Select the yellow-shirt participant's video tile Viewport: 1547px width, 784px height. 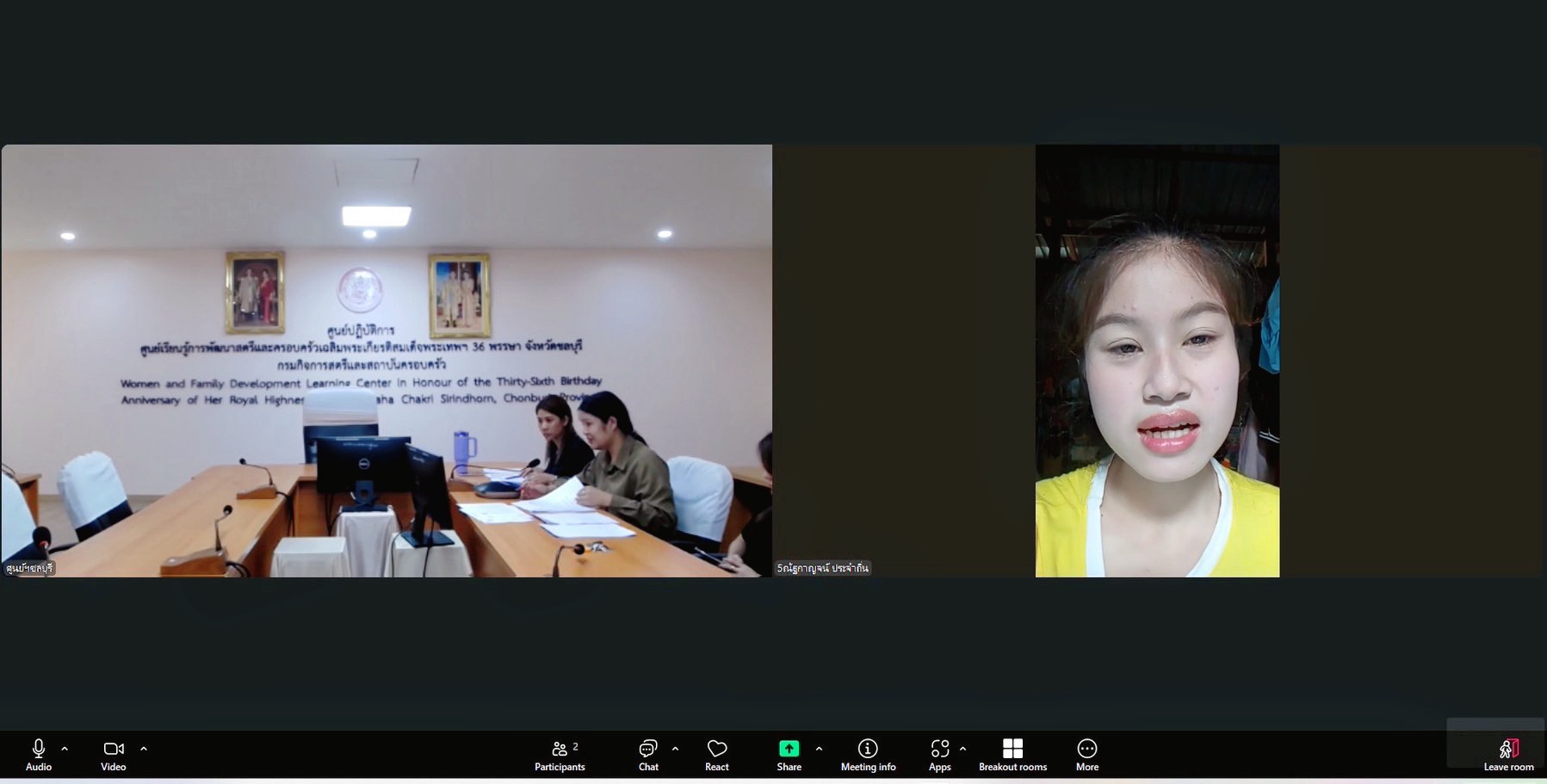(1157, 360)
